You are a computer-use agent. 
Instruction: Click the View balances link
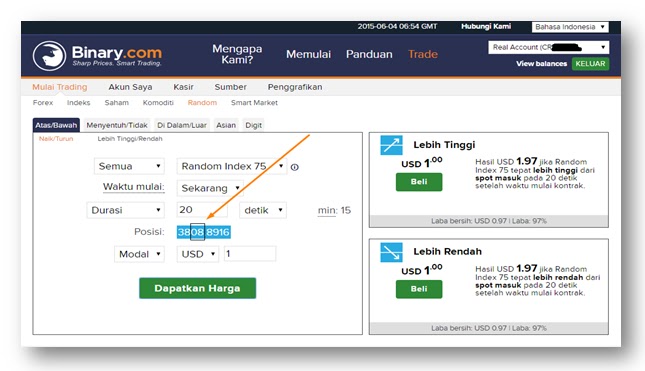click(541, 64)
